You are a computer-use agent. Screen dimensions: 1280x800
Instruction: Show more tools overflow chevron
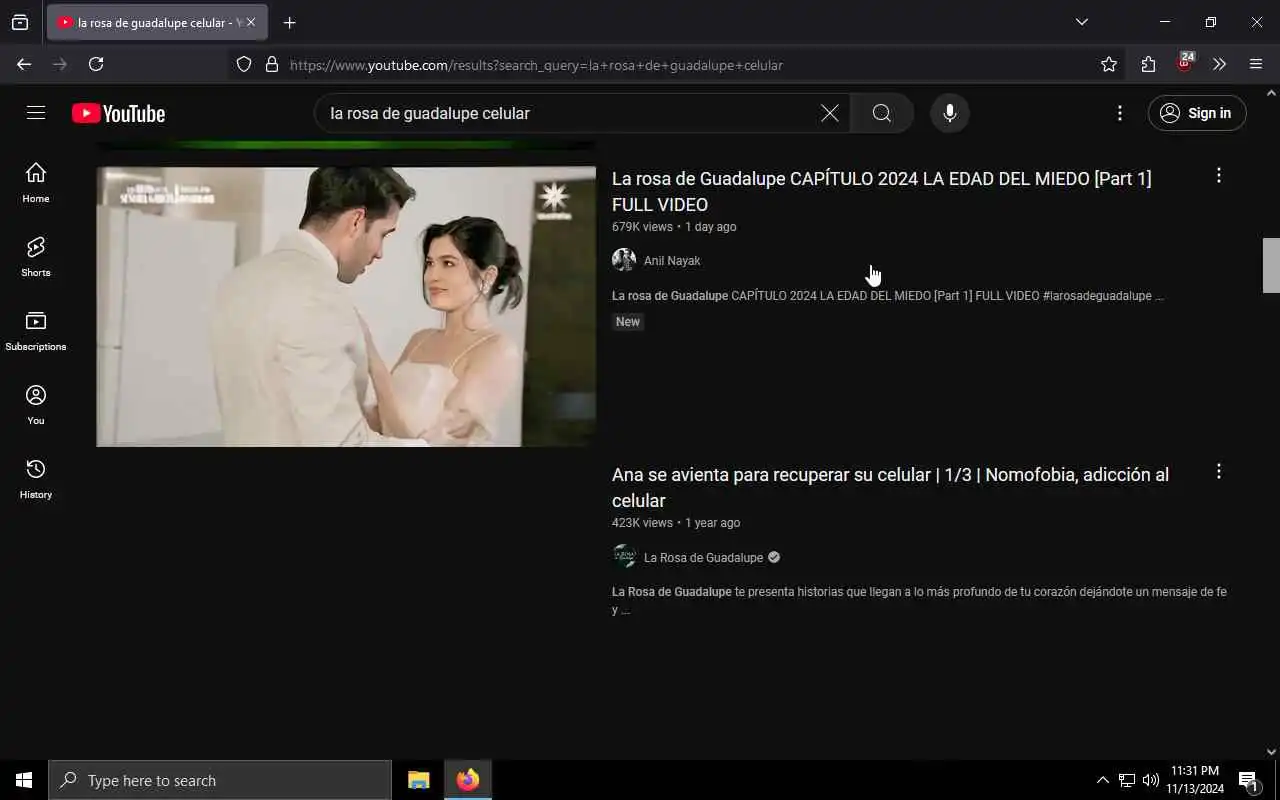[x=1219, y=64]
